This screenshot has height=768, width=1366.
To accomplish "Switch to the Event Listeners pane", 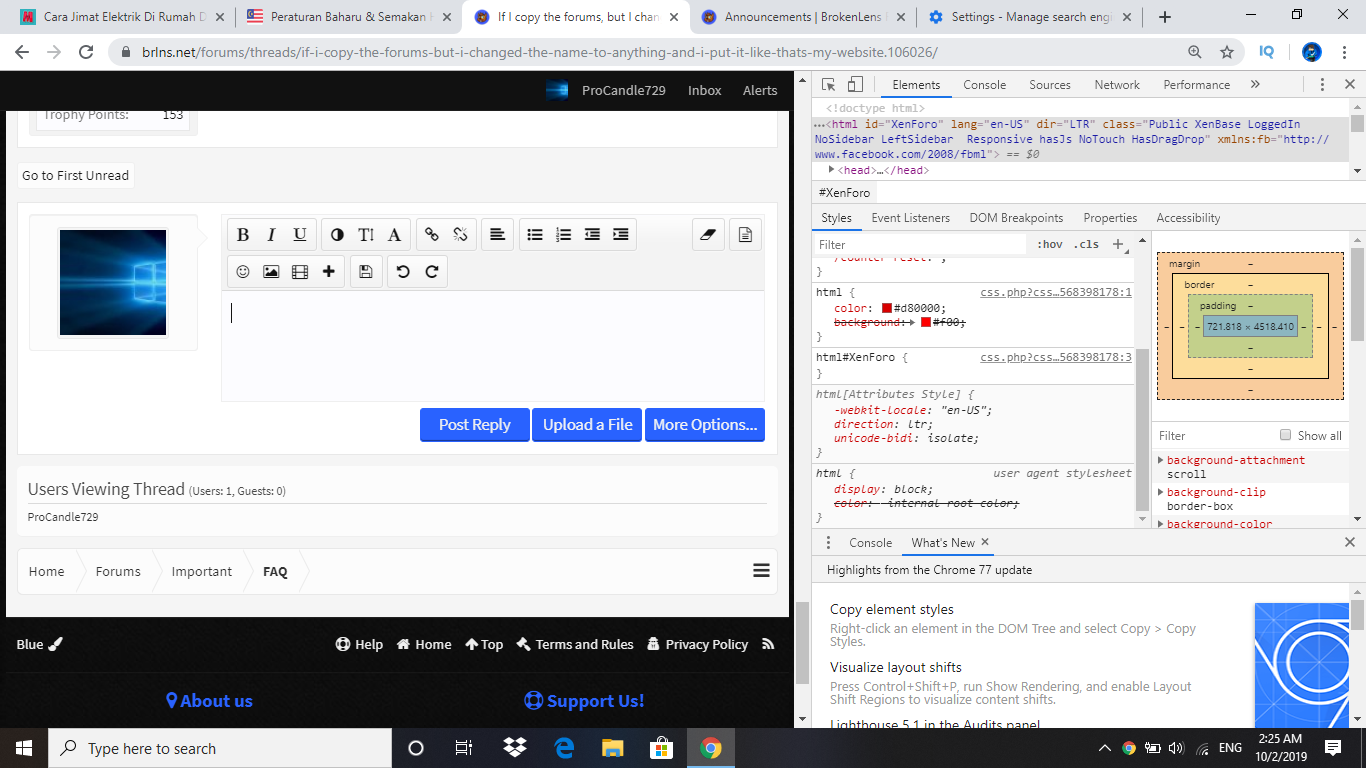I will click(911, 218).
